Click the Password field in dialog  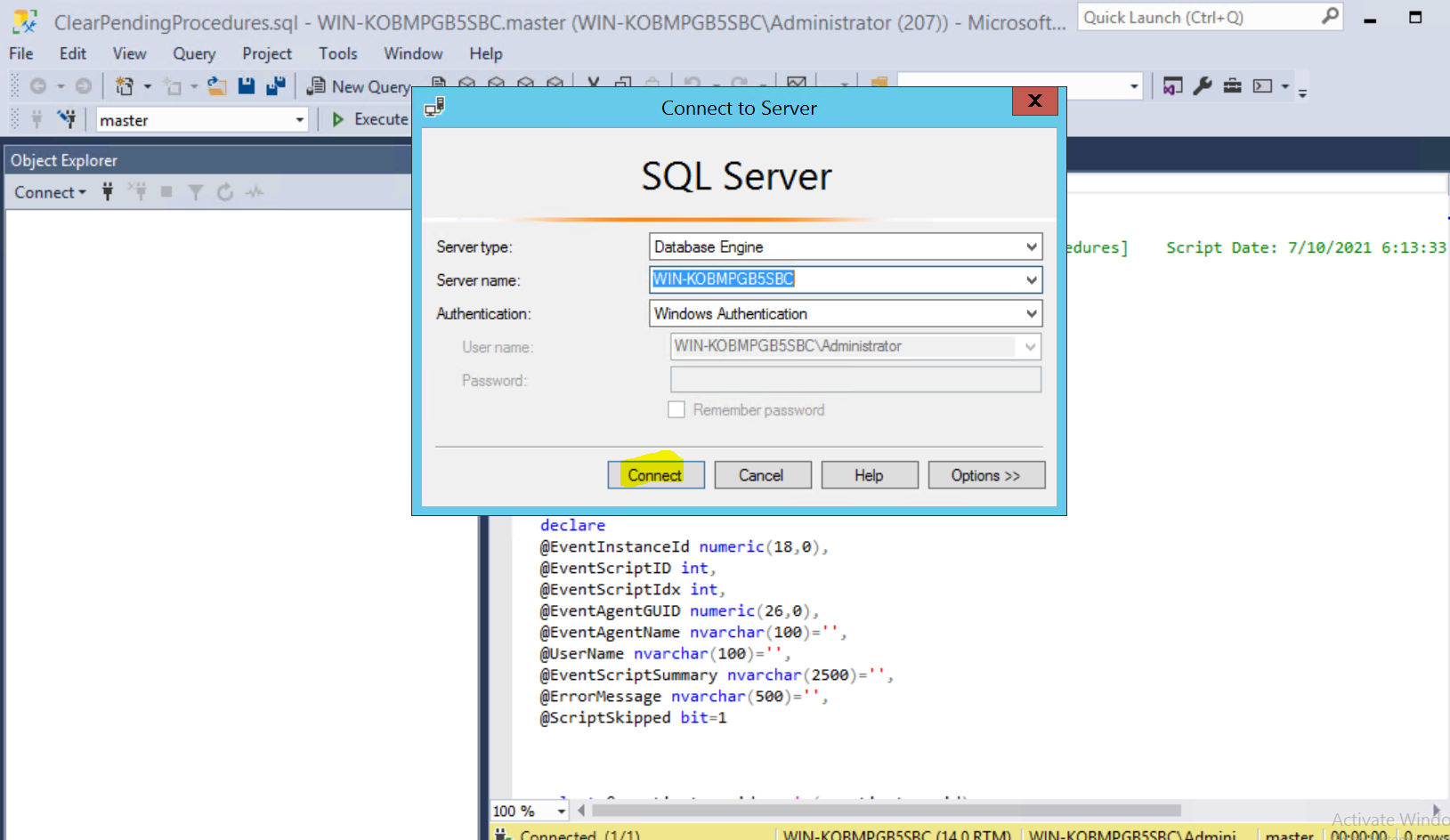click(x=855, y=380)
